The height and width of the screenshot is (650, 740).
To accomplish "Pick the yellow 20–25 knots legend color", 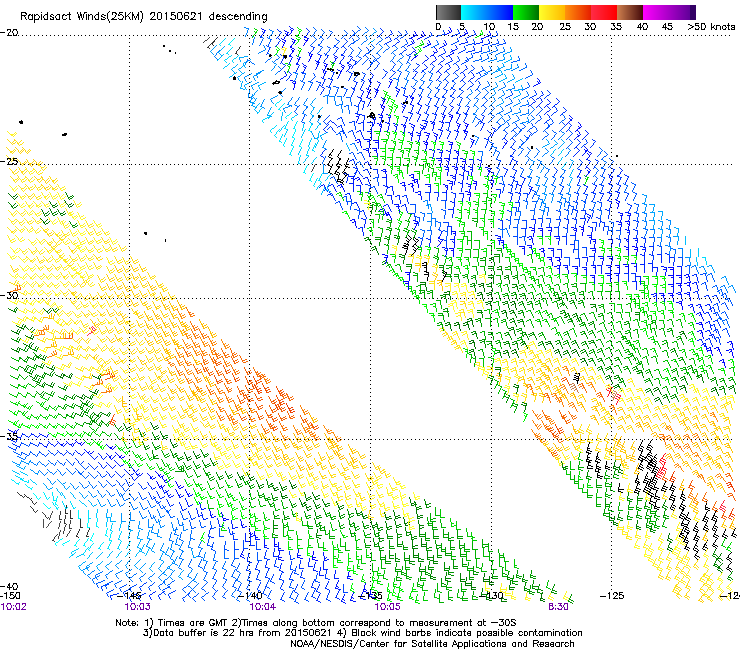I will [552, 12].
